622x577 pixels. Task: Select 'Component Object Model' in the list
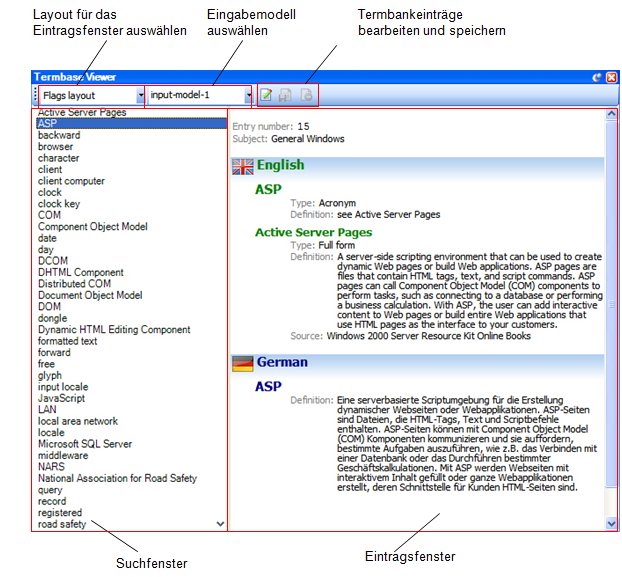tap(93, 227)
